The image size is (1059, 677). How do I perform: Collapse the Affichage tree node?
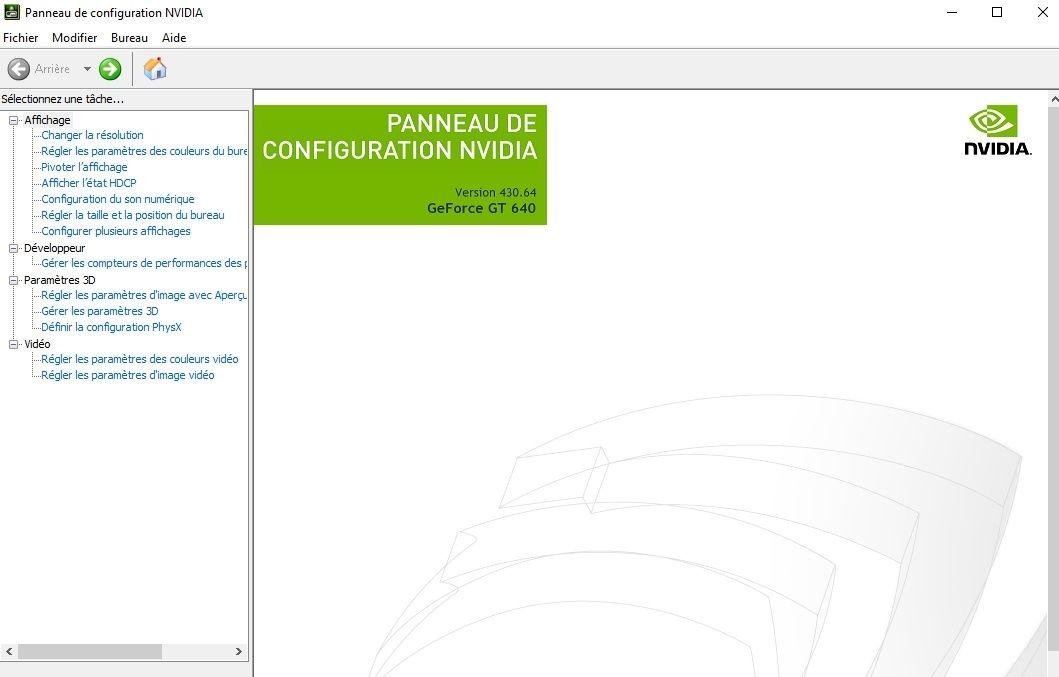click(13, 120)
